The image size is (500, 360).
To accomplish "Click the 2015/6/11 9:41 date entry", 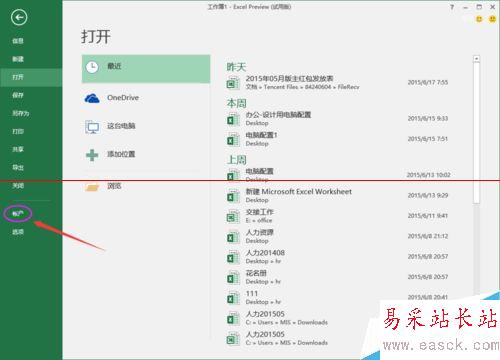I will (428, 216).
